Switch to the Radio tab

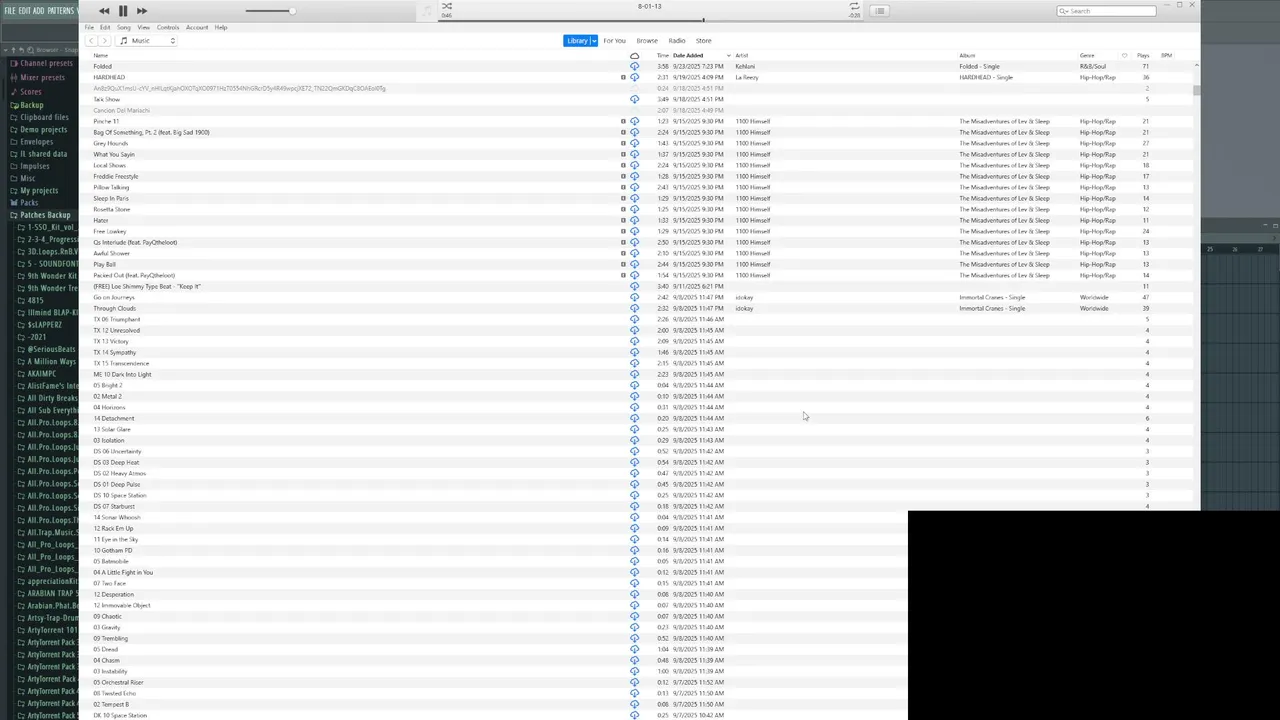[x=677, y=41]
